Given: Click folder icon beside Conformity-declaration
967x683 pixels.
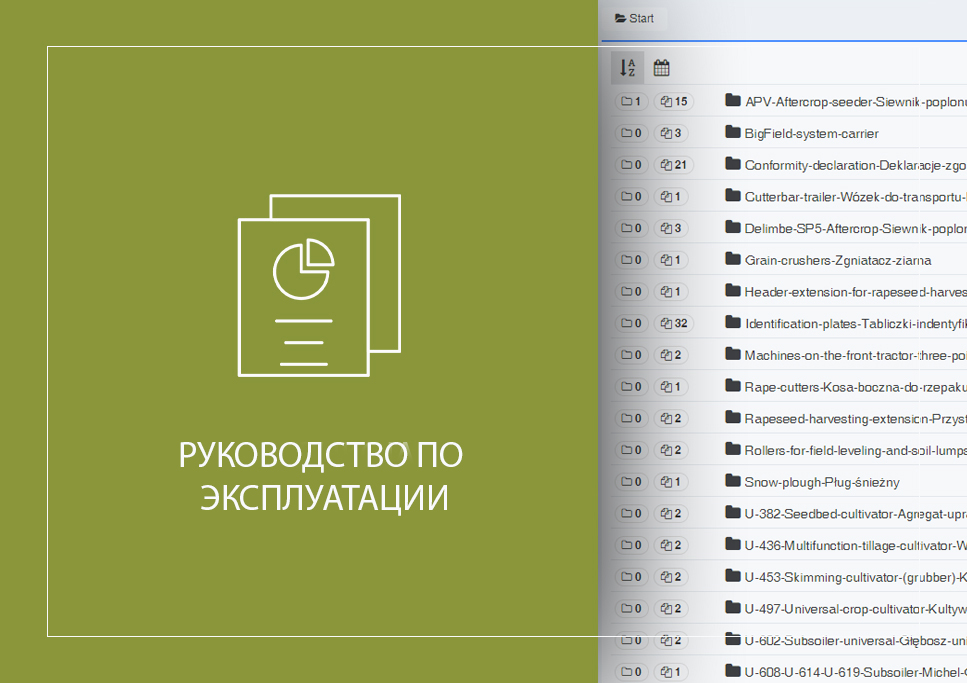Looking at the screenshot, I should click(733, 164).
